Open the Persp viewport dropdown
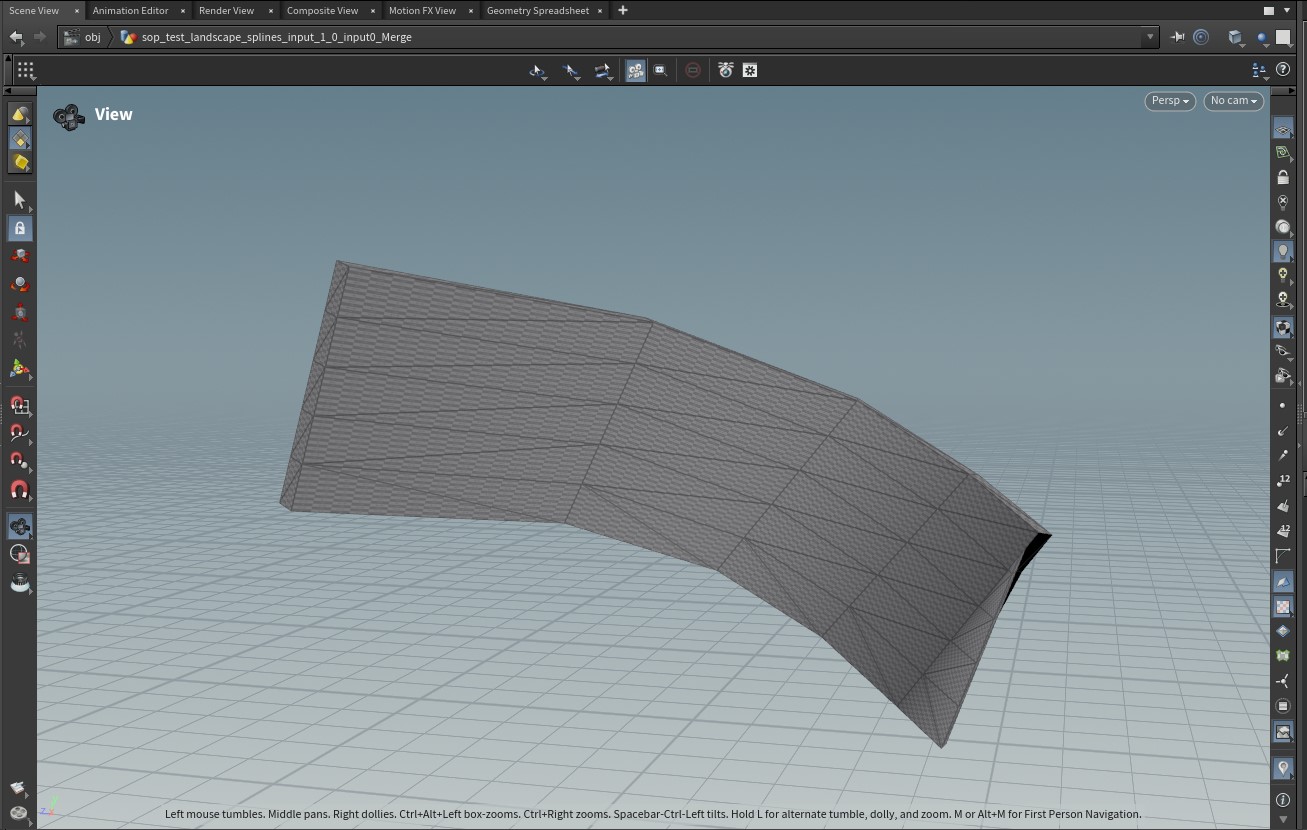The image size is (1307, 830). point(1169,101)
